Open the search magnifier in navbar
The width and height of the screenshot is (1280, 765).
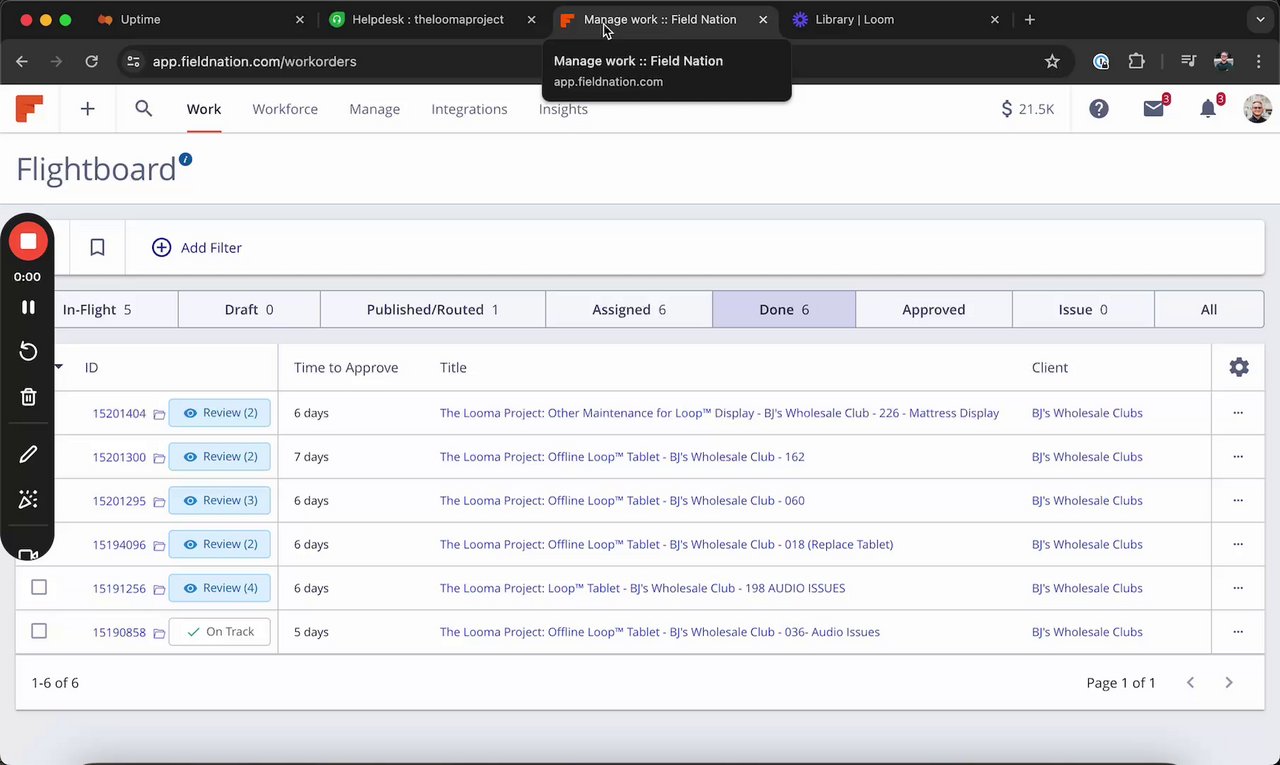tap(144, 109)
